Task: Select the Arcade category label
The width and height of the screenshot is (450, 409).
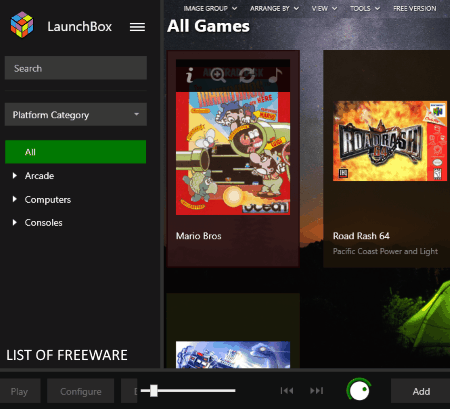Action: click(x=39, y=176)
